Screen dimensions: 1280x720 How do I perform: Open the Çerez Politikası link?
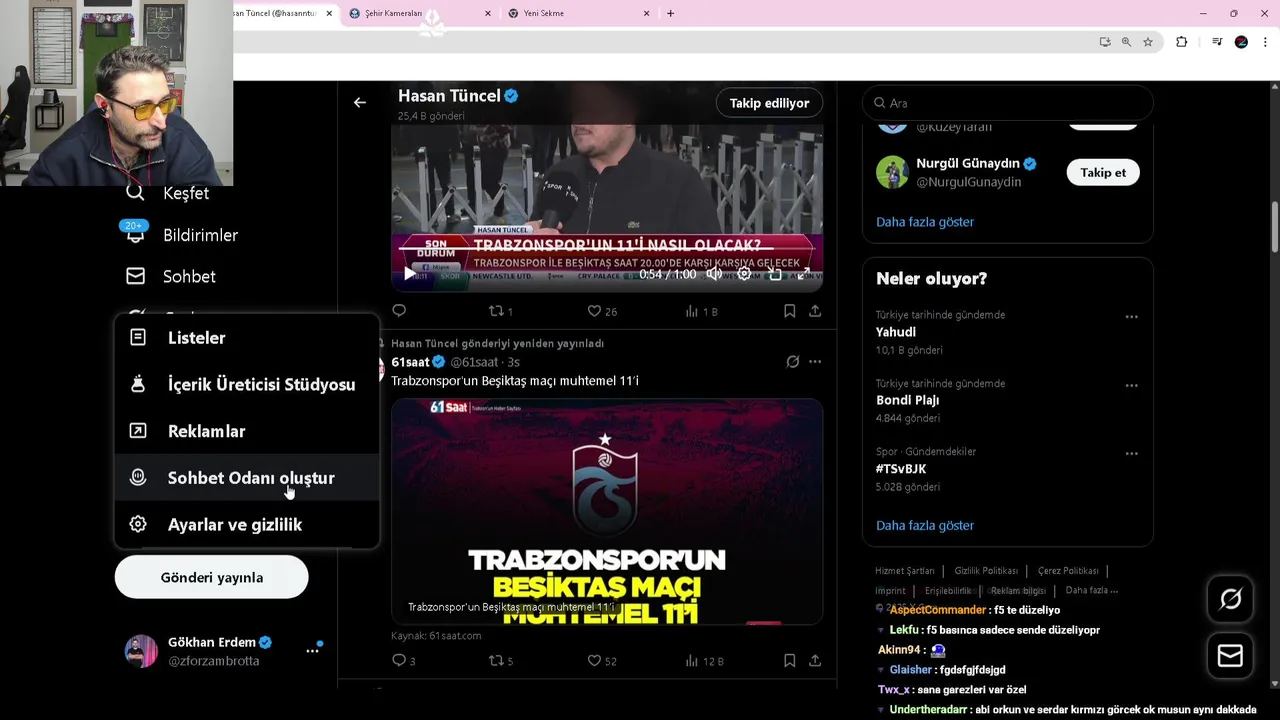tap(1068, 571)
